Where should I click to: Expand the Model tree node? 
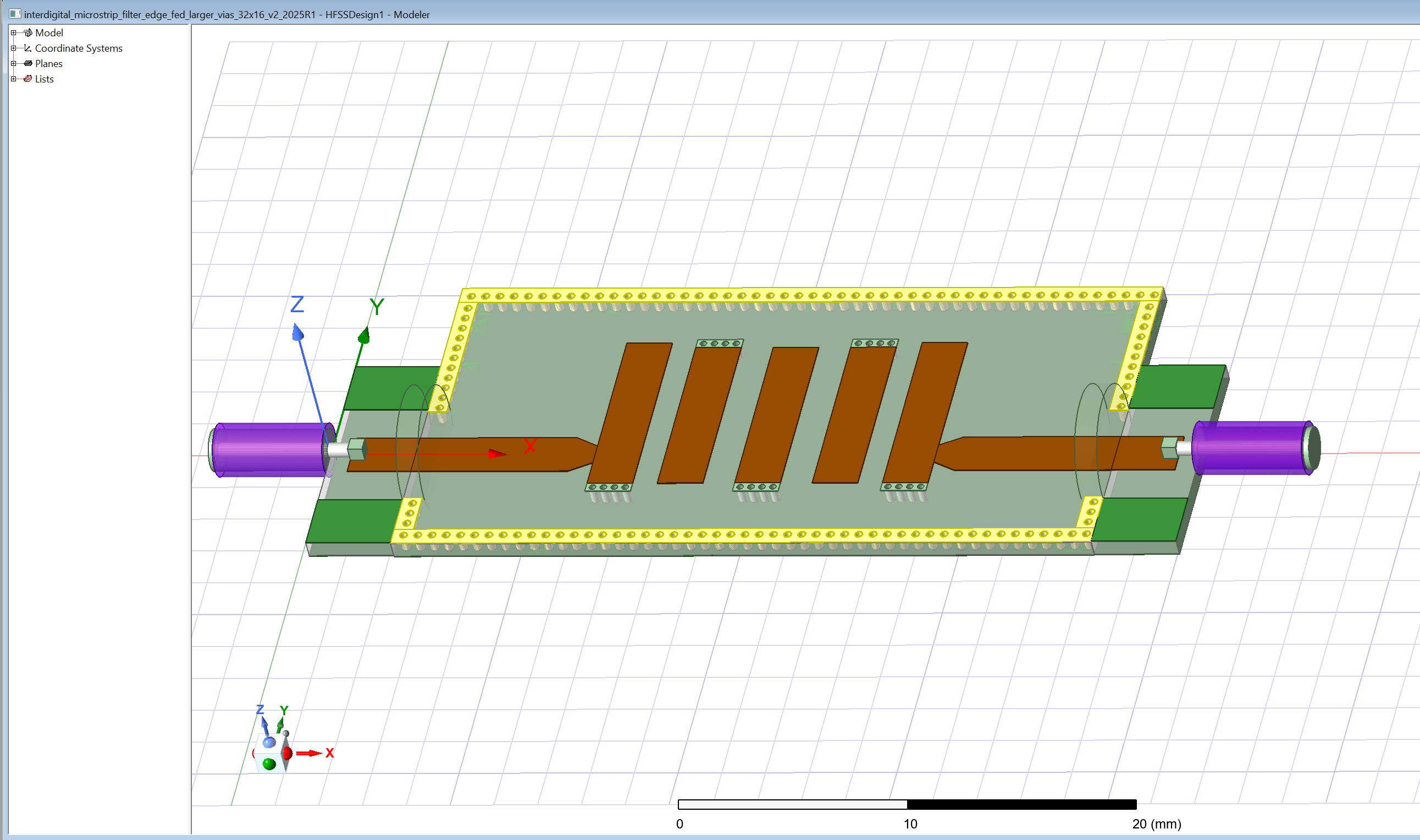[x=14, y=33]
